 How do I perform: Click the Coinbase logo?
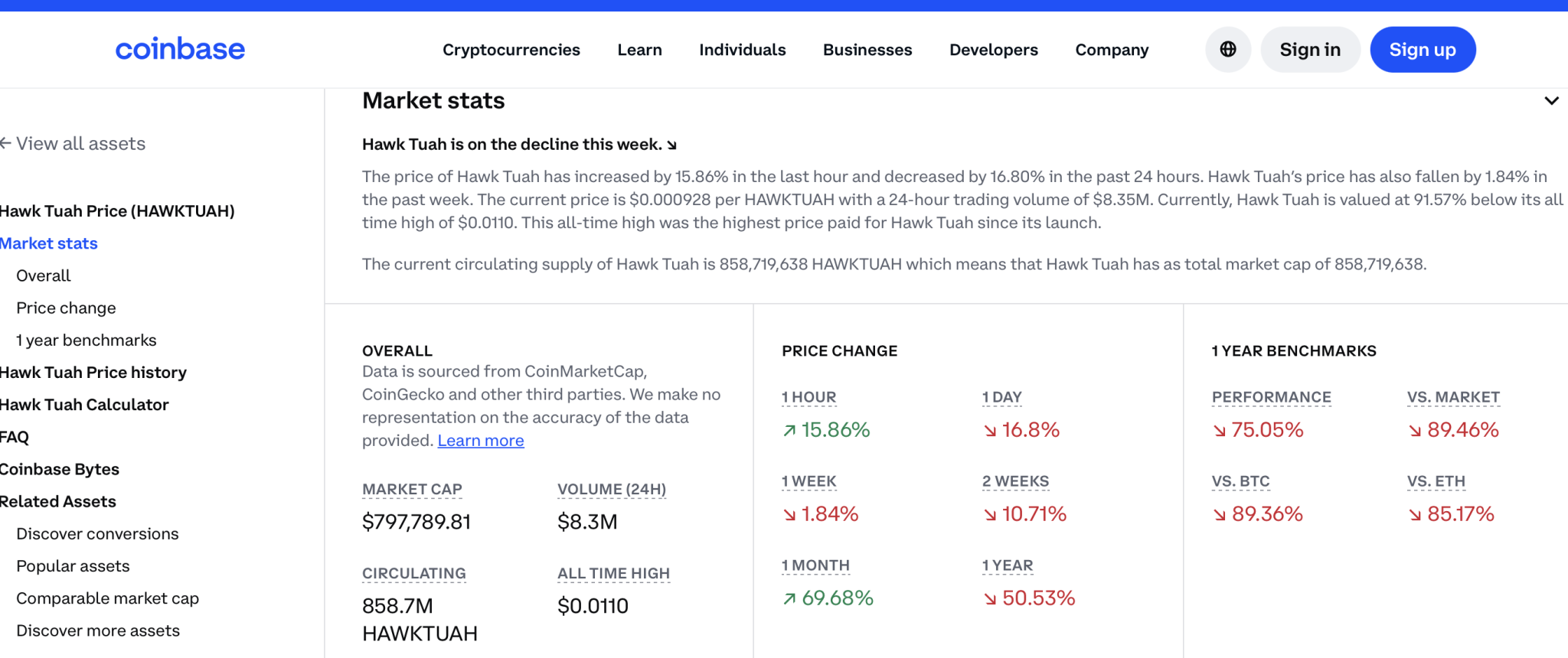[x=180, y=49]
